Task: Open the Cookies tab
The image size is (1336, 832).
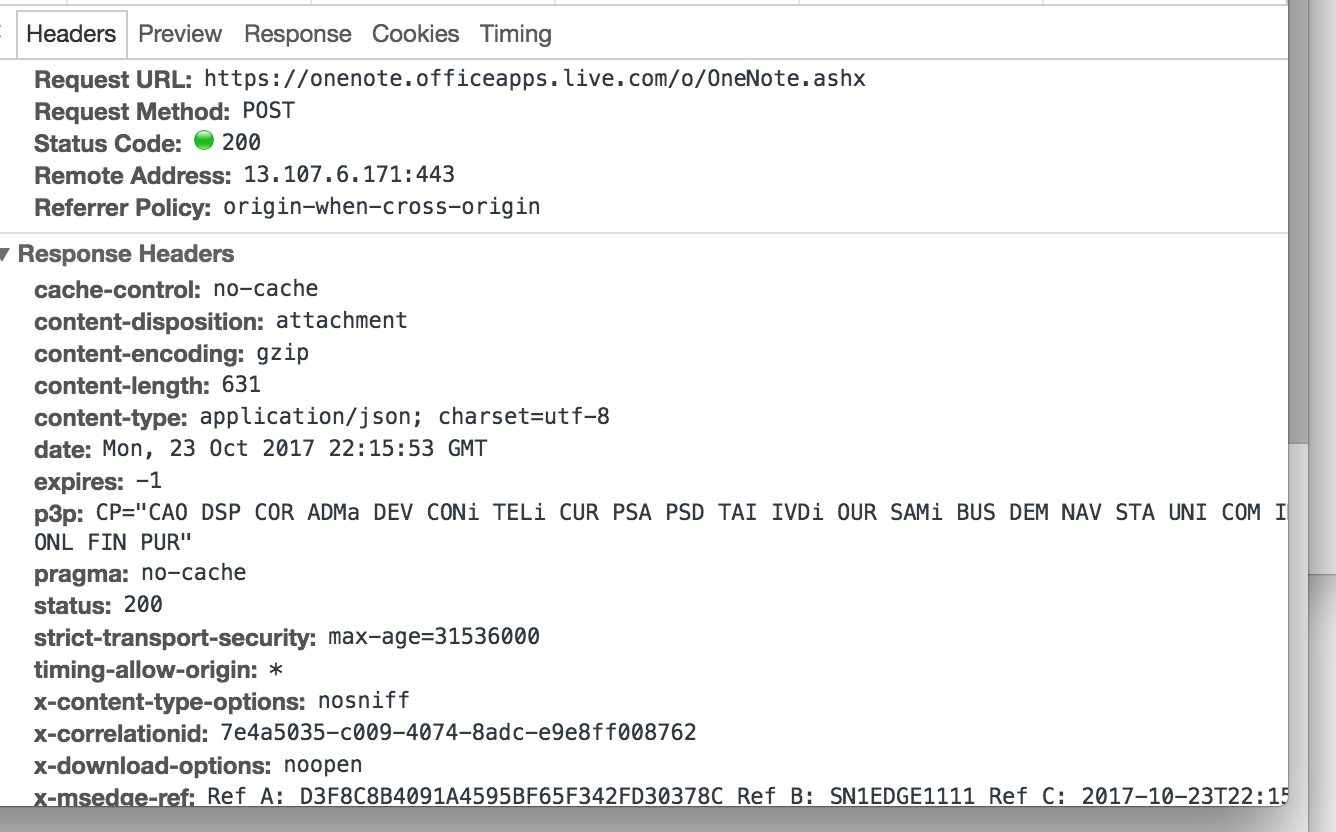Action: (x=415, y=34)
